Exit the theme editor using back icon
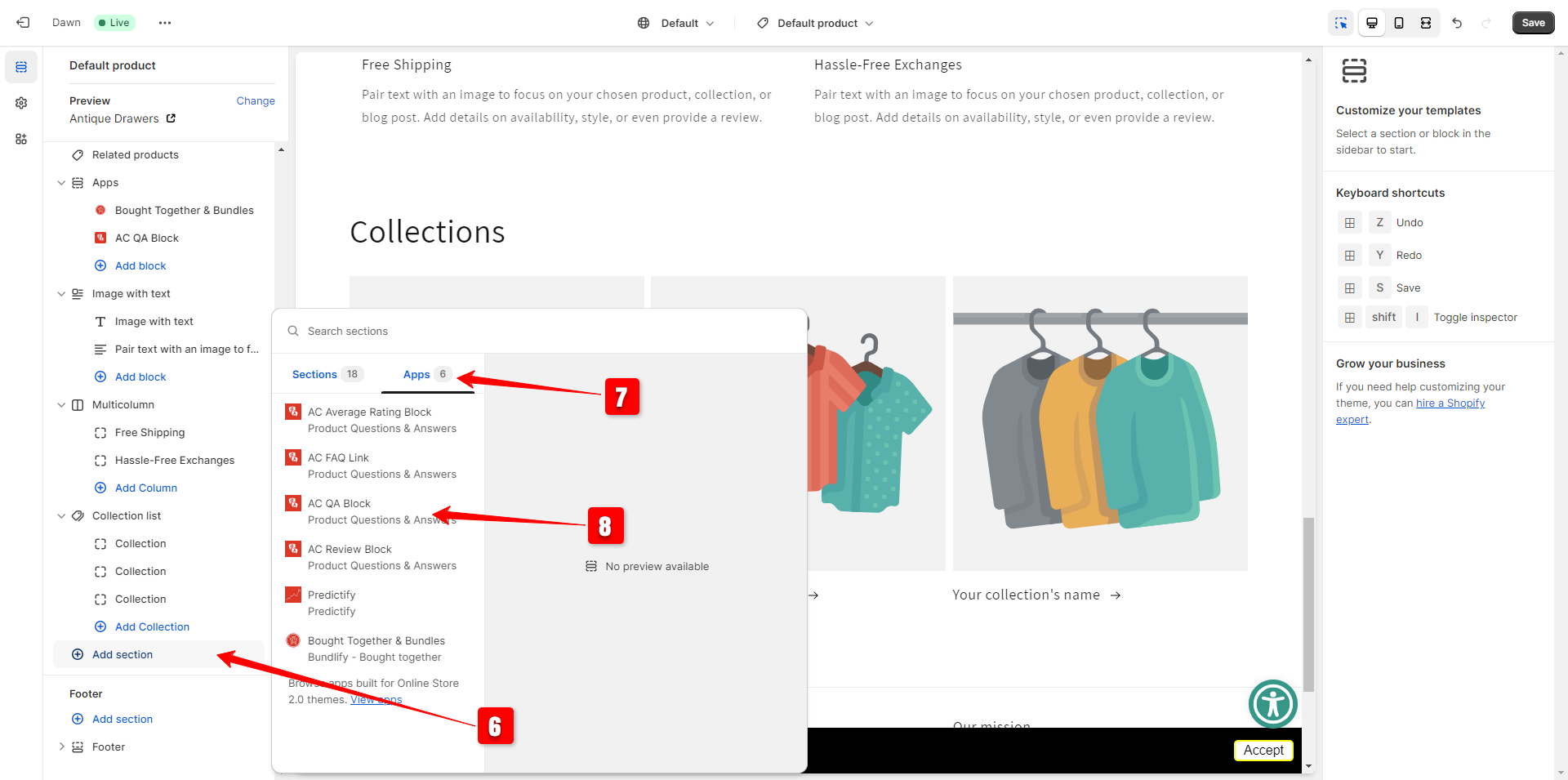This screenshot has width=1568, height=780. [23, 23]
